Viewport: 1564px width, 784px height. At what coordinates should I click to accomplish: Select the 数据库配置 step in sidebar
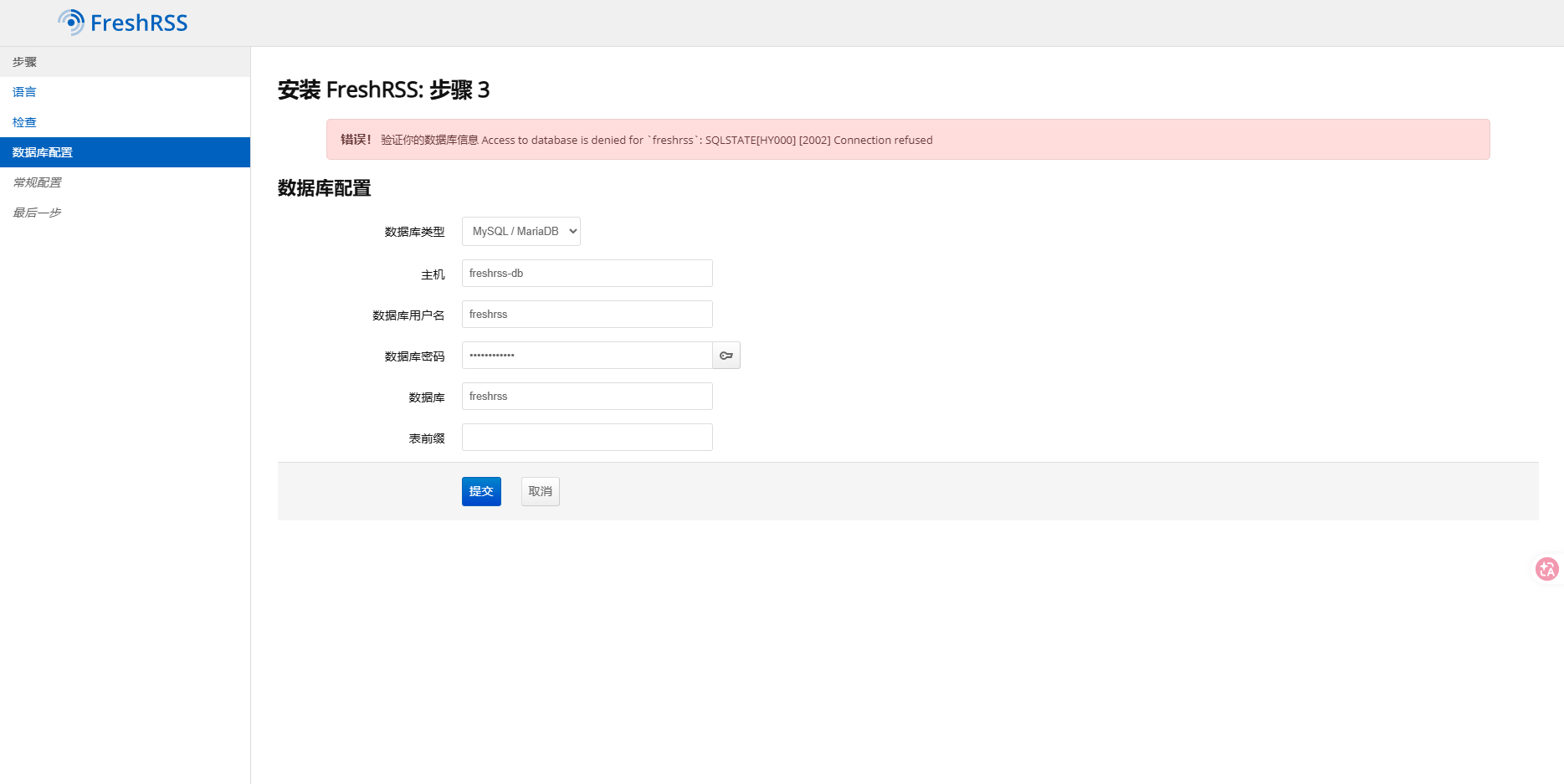43,152
